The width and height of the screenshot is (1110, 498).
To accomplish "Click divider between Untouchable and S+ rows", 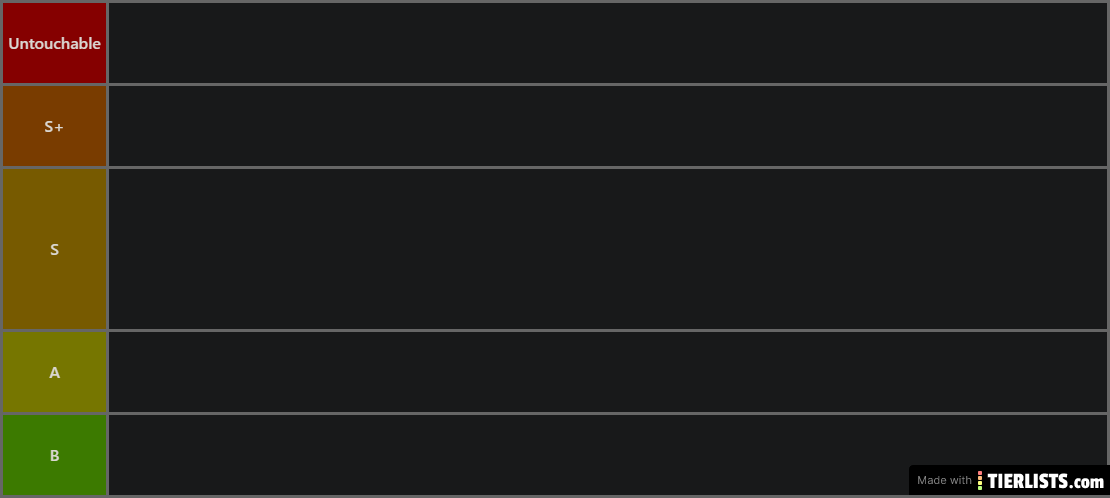I will pyautogui.click(x=555, y=84).
